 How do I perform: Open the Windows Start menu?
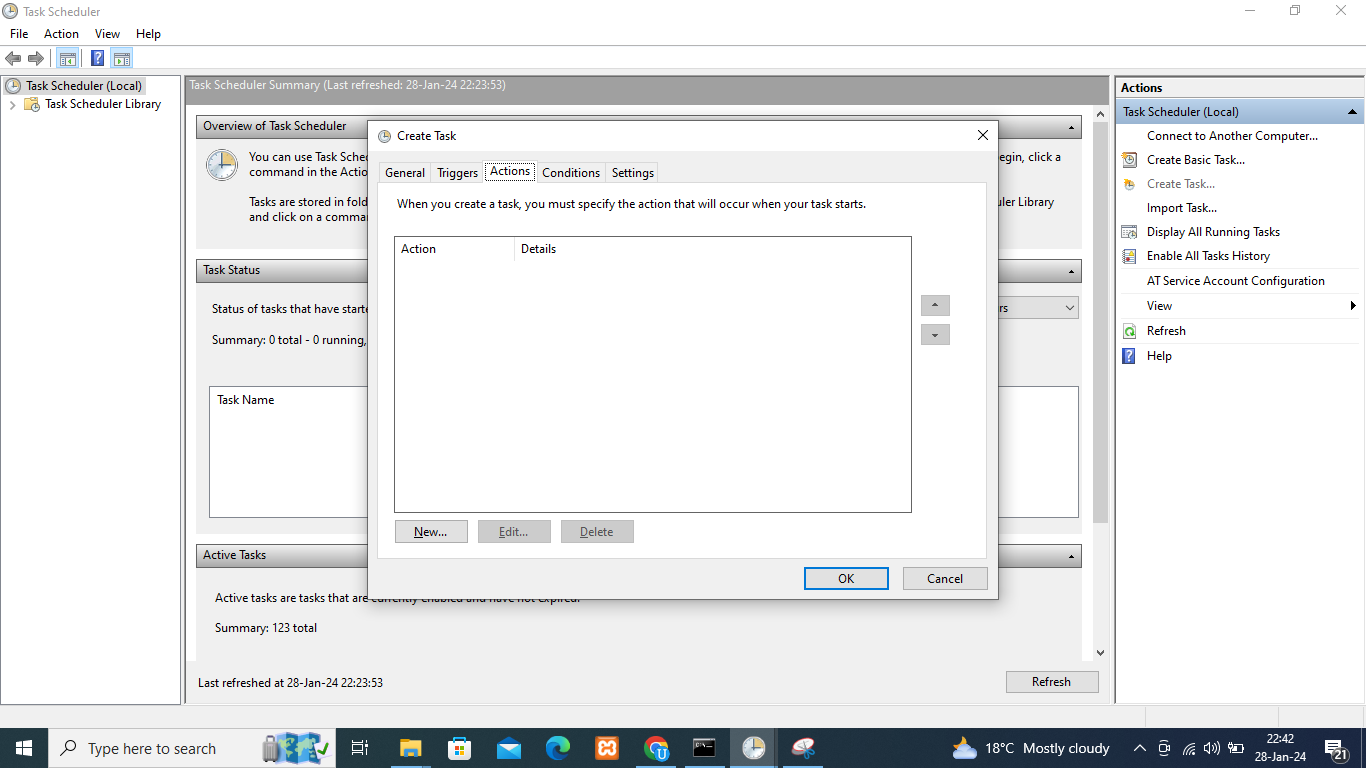click(x=24, y=748)
